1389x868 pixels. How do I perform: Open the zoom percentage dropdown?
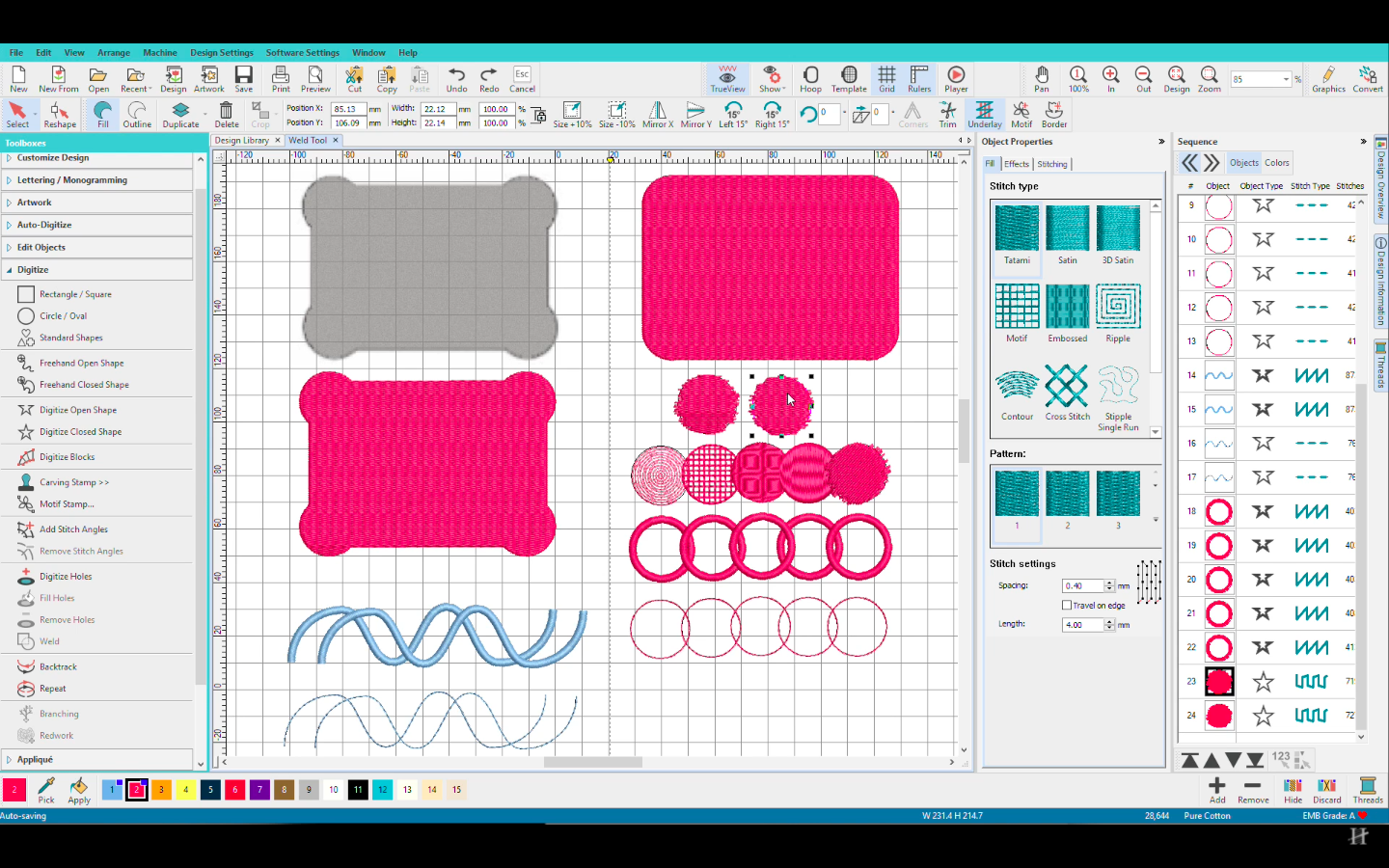click(x=1286, y=79)
